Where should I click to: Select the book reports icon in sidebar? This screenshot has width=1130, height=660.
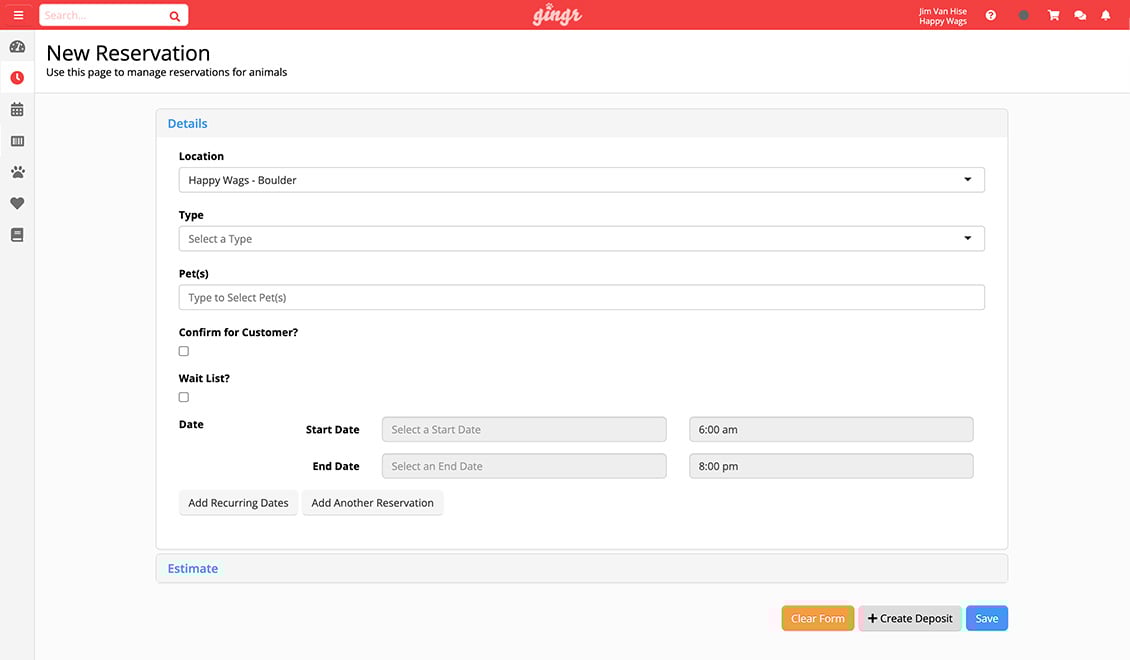coord(17,234)
